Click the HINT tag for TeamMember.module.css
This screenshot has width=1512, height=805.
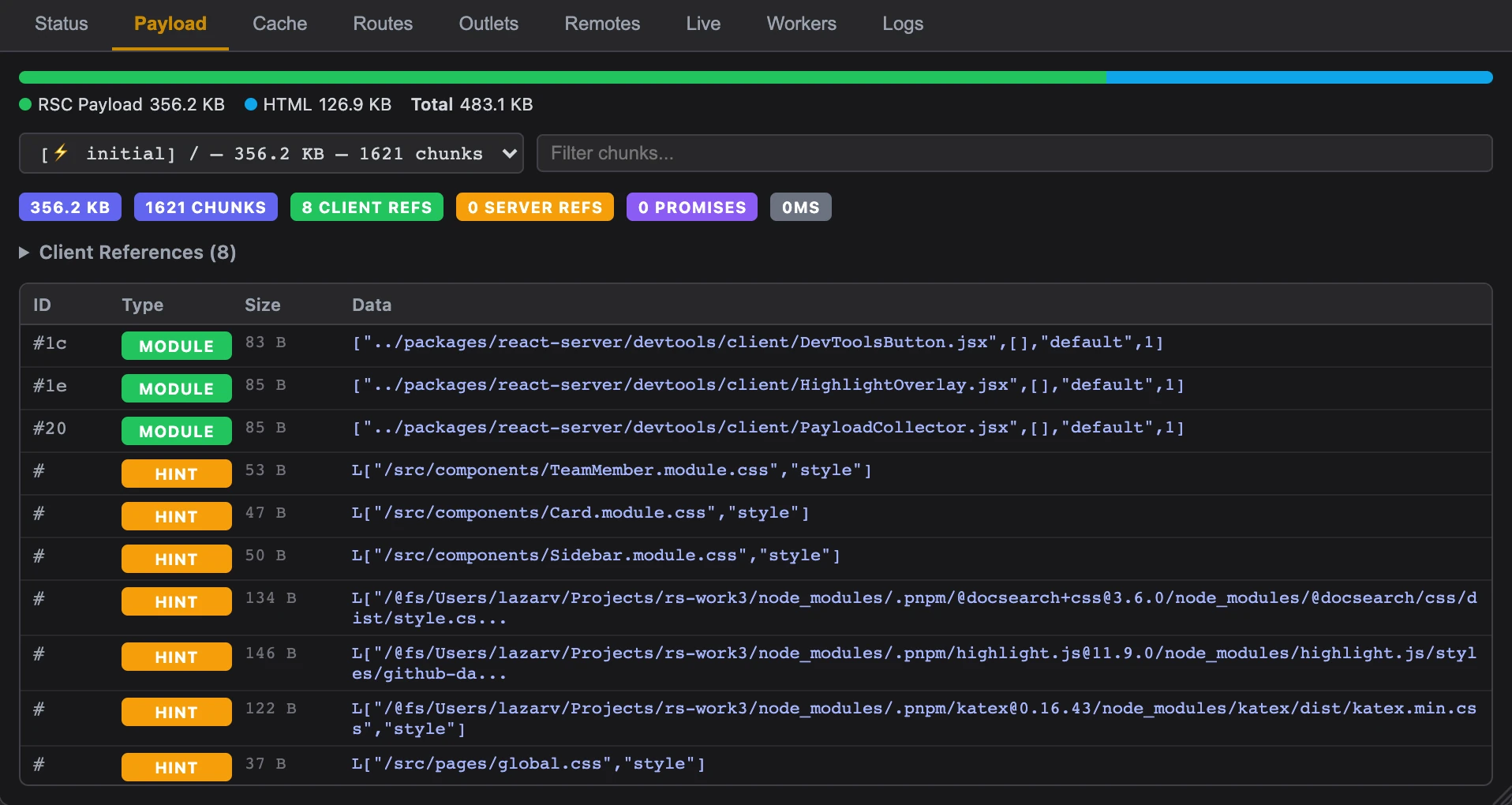coord(176,474)
